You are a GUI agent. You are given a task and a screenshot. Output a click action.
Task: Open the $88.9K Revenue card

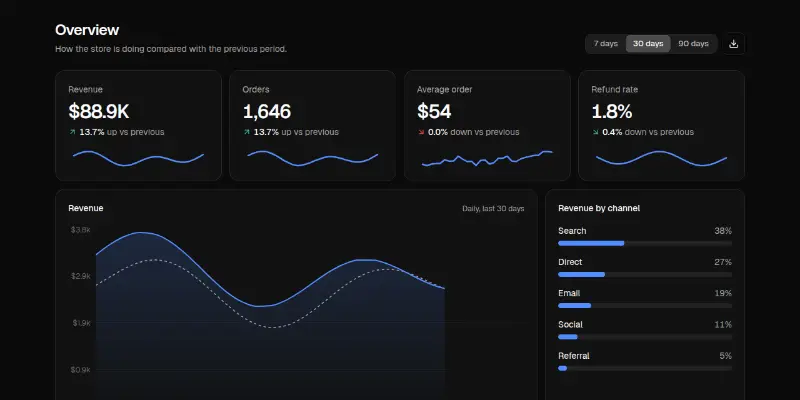coord(138,126)
